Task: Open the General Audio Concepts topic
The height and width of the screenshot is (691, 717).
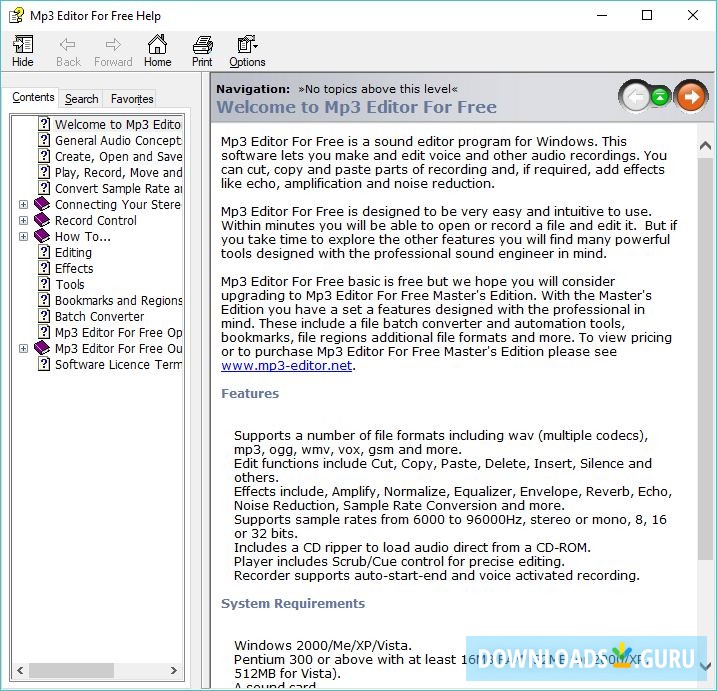Action: click(118, 140)
